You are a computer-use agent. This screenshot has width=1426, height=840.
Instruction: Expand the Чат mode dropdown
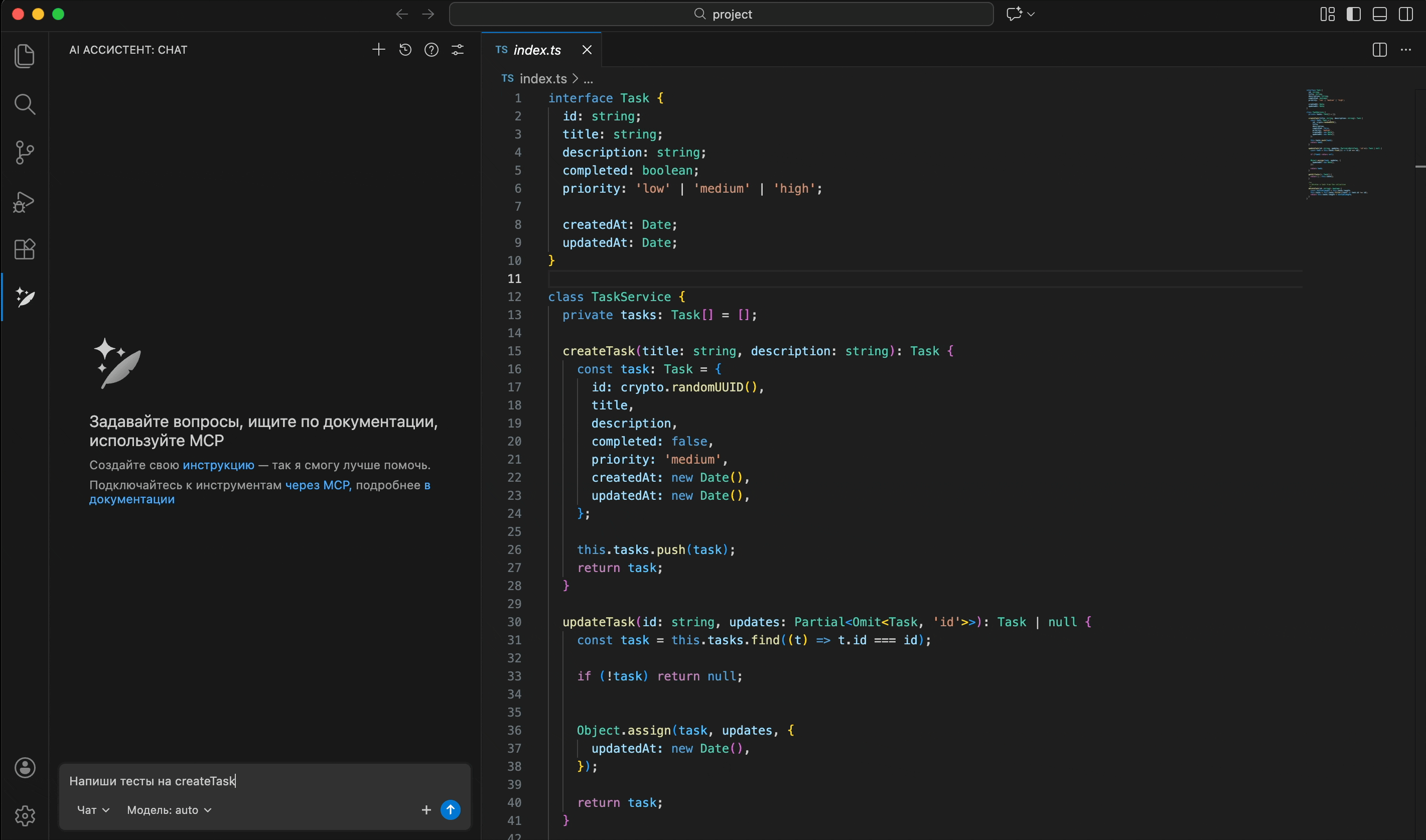point(93,810)
